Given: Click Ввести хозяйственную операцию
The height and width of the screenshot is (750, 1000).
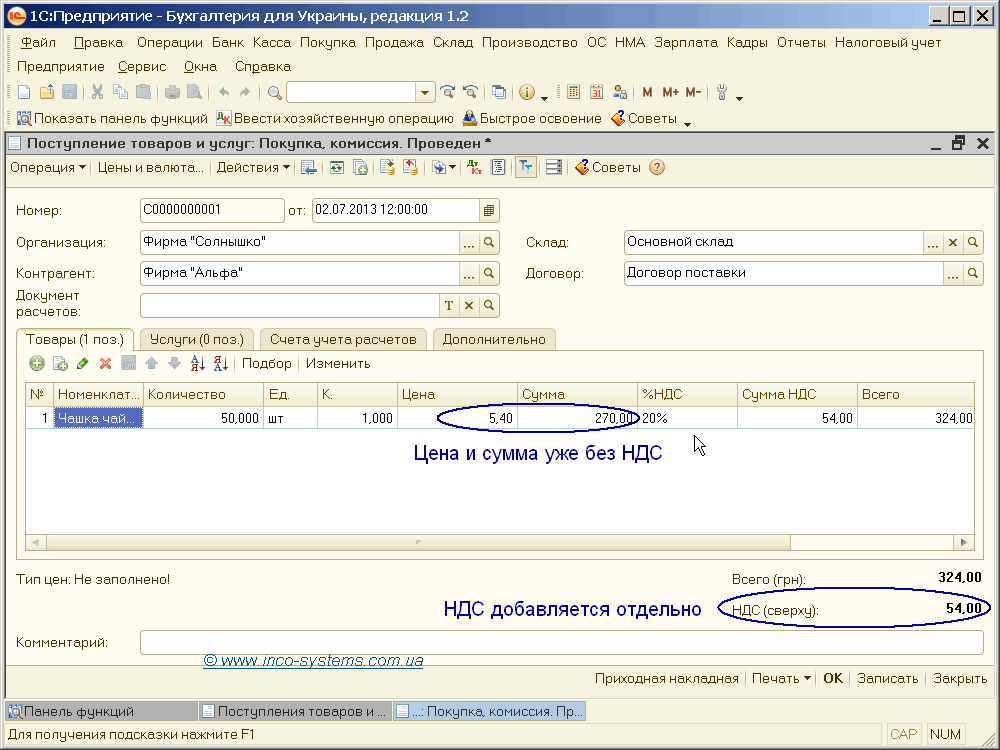Looking at the screenshot, I should click(x=335, y=119).
